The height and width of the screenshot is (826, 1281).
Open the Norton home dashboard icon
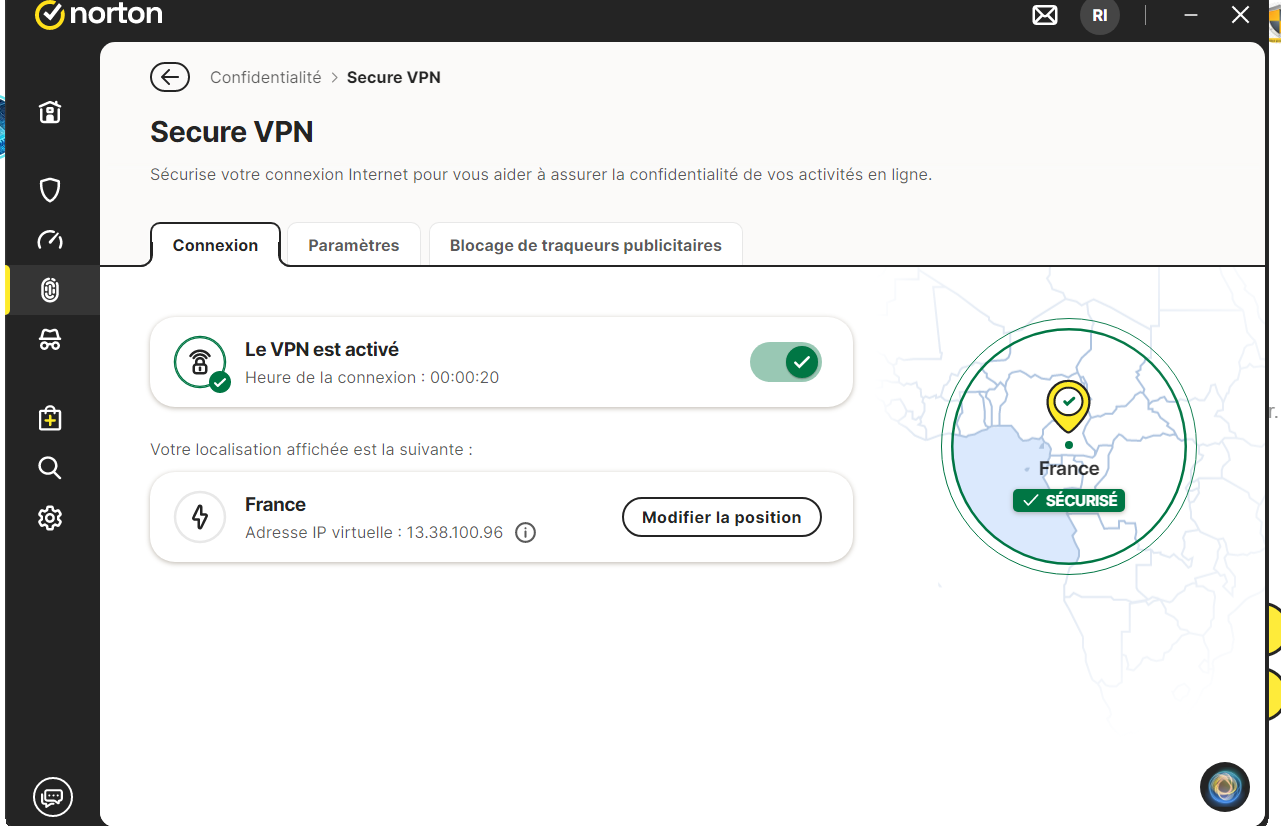[50, 112]
